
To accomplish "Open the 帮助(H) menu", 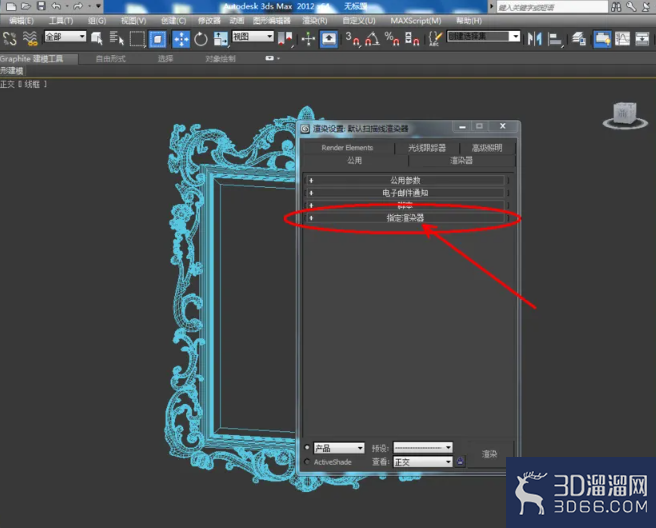I will 469,21.
